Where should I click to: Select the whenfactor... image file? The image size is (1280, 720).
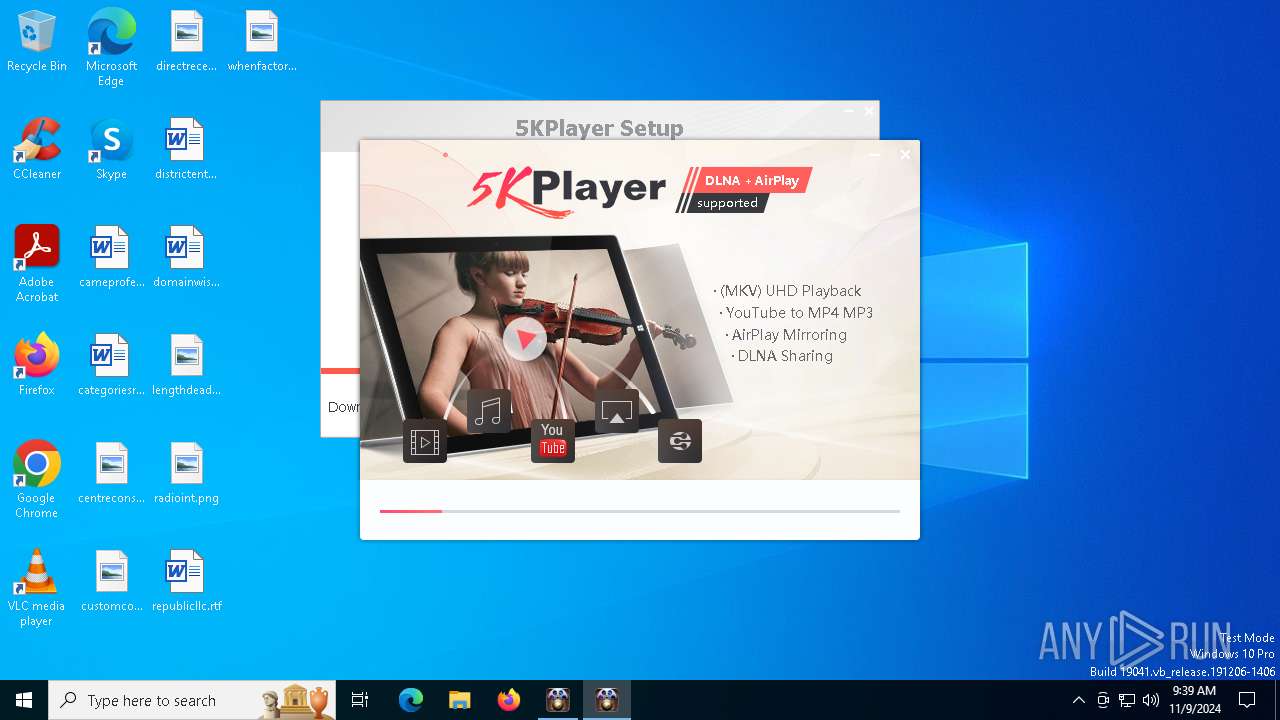point(261,41)
